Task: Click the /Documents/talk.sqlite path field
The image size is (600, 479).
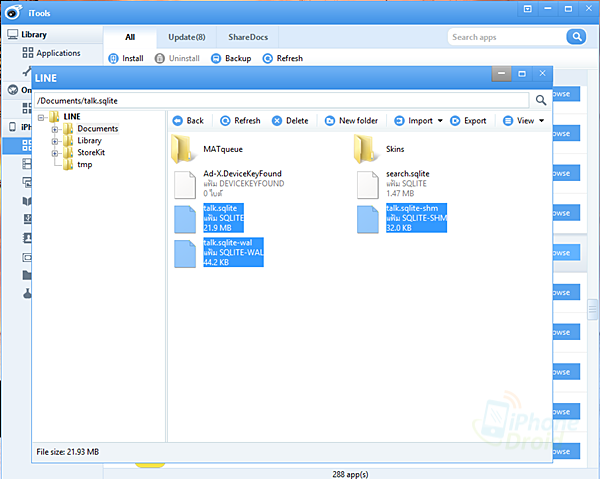Action: 282,100
